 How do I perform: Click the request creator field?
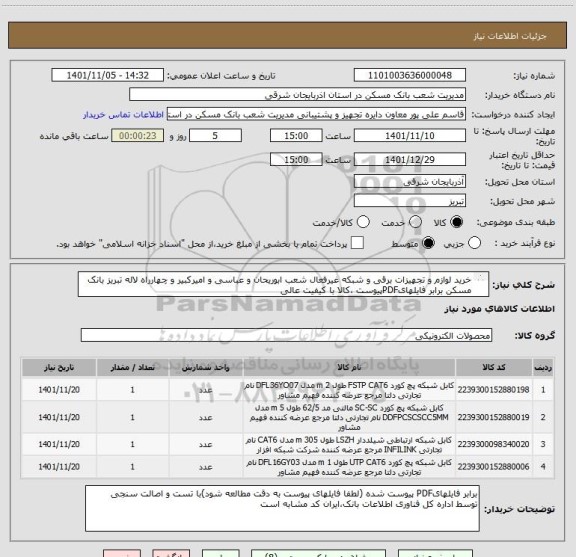316,115
